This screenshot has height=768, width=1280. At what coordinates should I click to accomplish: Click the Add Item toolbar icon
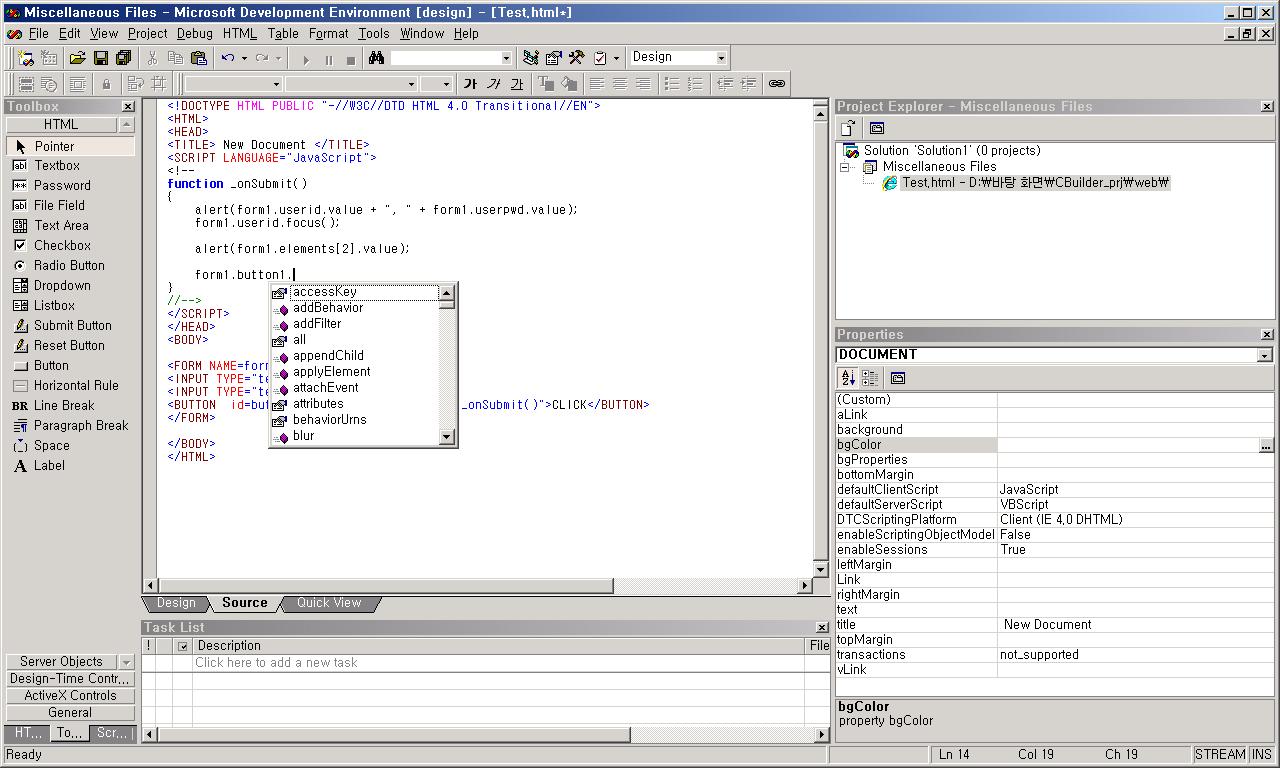coord(48,58)
